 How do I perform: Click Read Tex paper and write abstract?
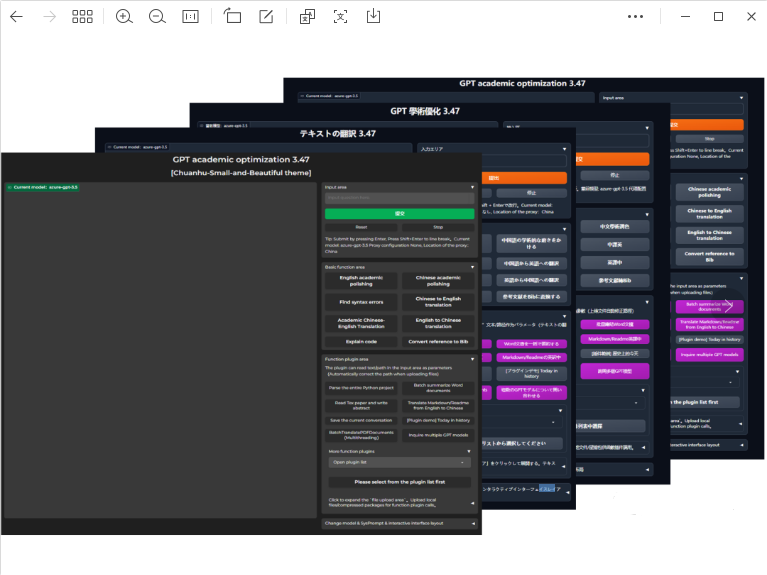point(361,405)
